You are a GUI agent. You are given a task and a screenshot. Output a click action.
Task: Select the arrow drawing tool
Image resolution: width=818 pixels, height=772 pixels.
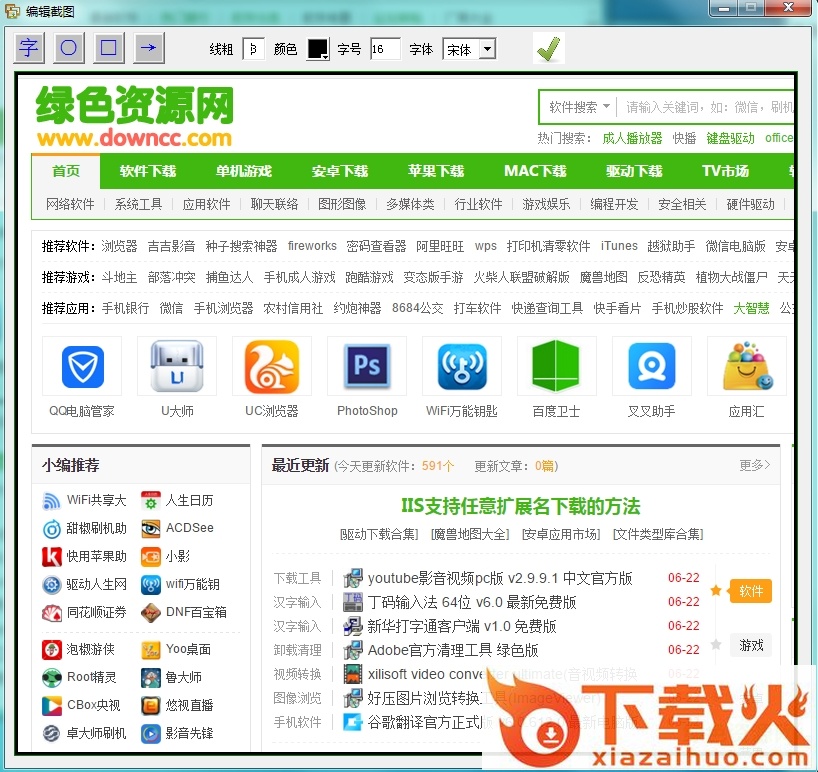coord(149,48)
